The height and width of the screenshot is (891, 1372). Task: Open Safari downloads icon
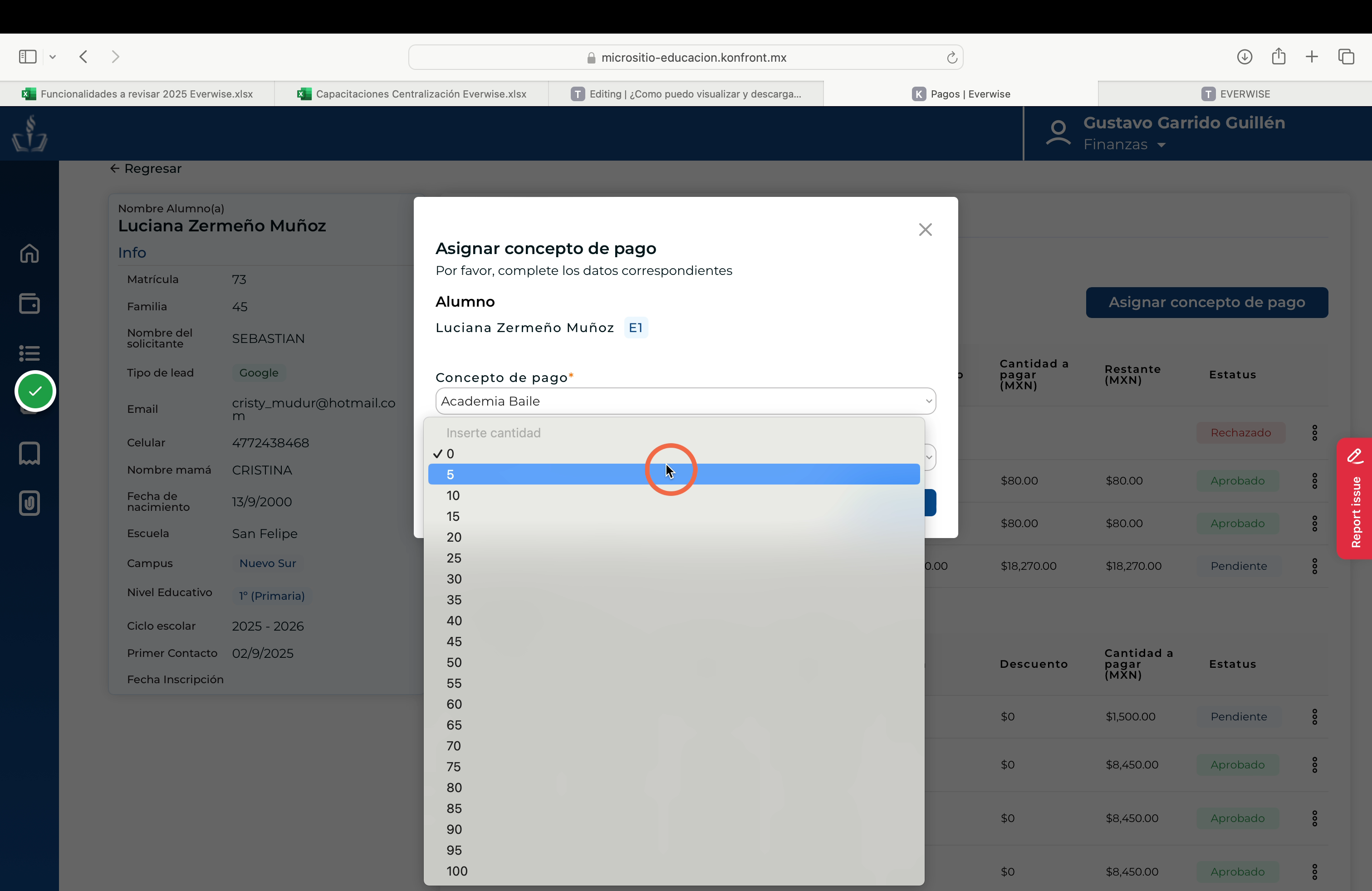(x=1245, y=56)
